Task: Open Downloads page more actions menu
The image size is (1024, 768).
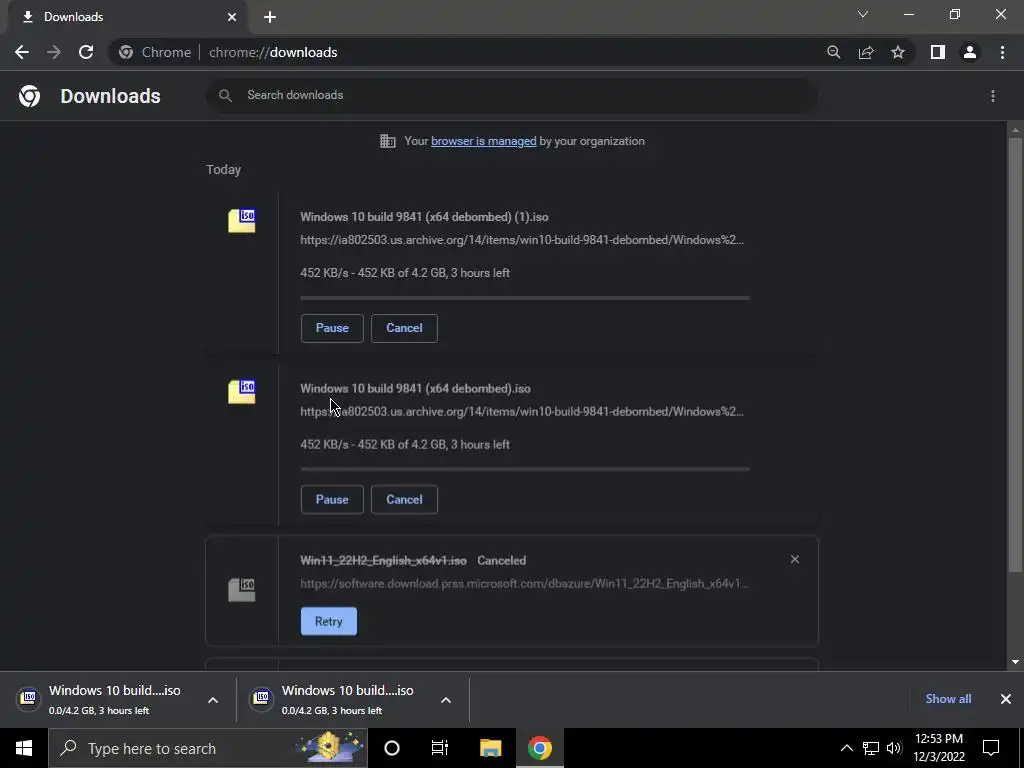Action: 993,96
